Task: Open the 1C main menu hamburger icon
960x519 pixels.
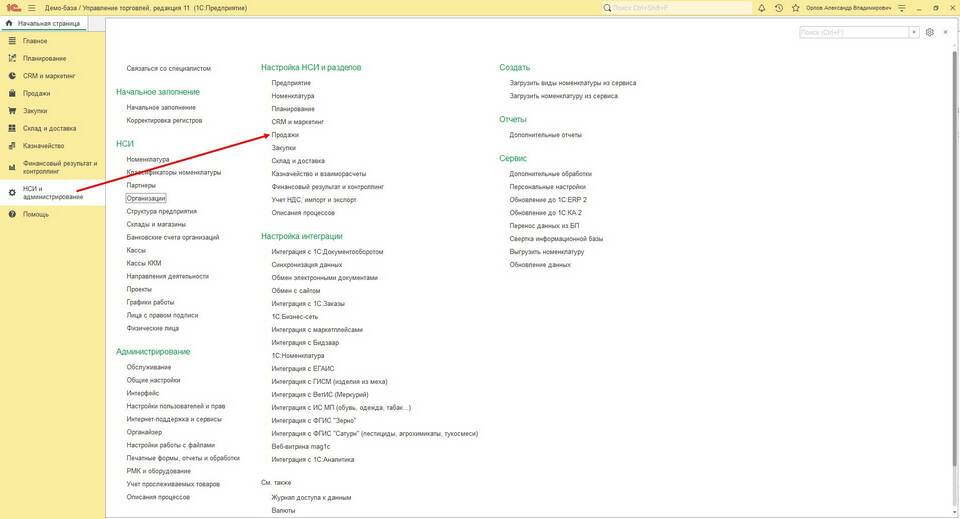Action: click(31, 8)
